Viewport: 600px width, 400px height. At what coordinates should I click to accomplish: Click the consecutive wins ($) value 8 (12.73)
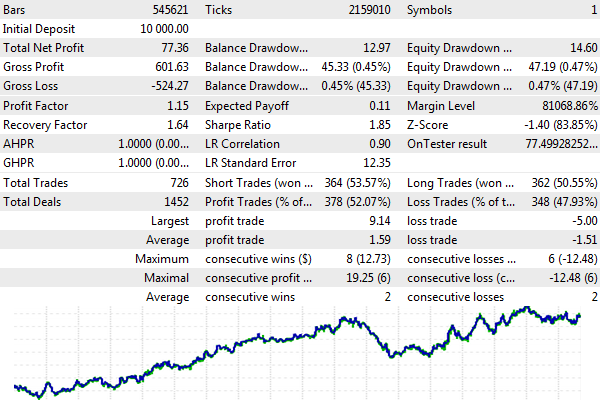368,259
